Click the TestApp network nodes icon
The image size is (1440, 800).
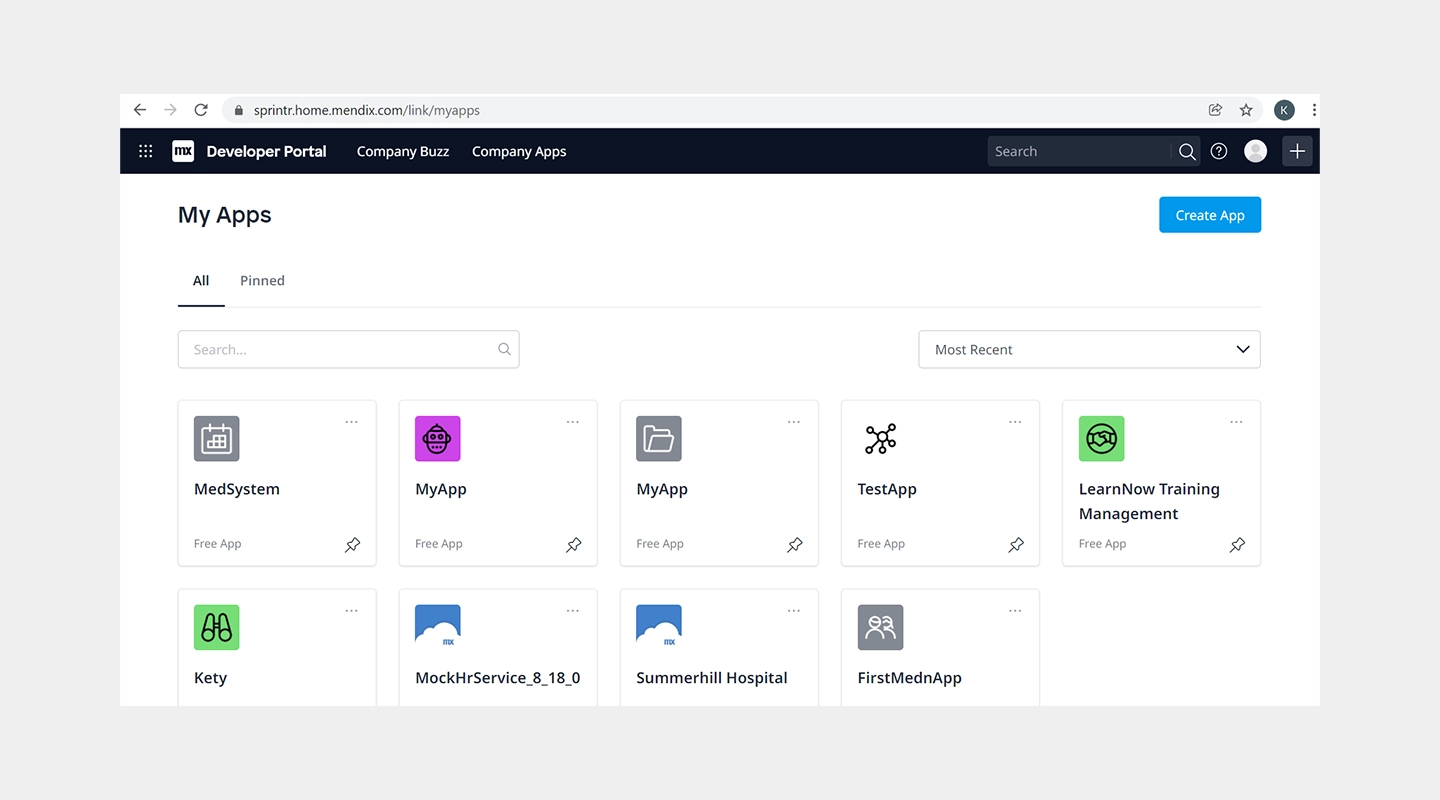(x=880, y=439)
